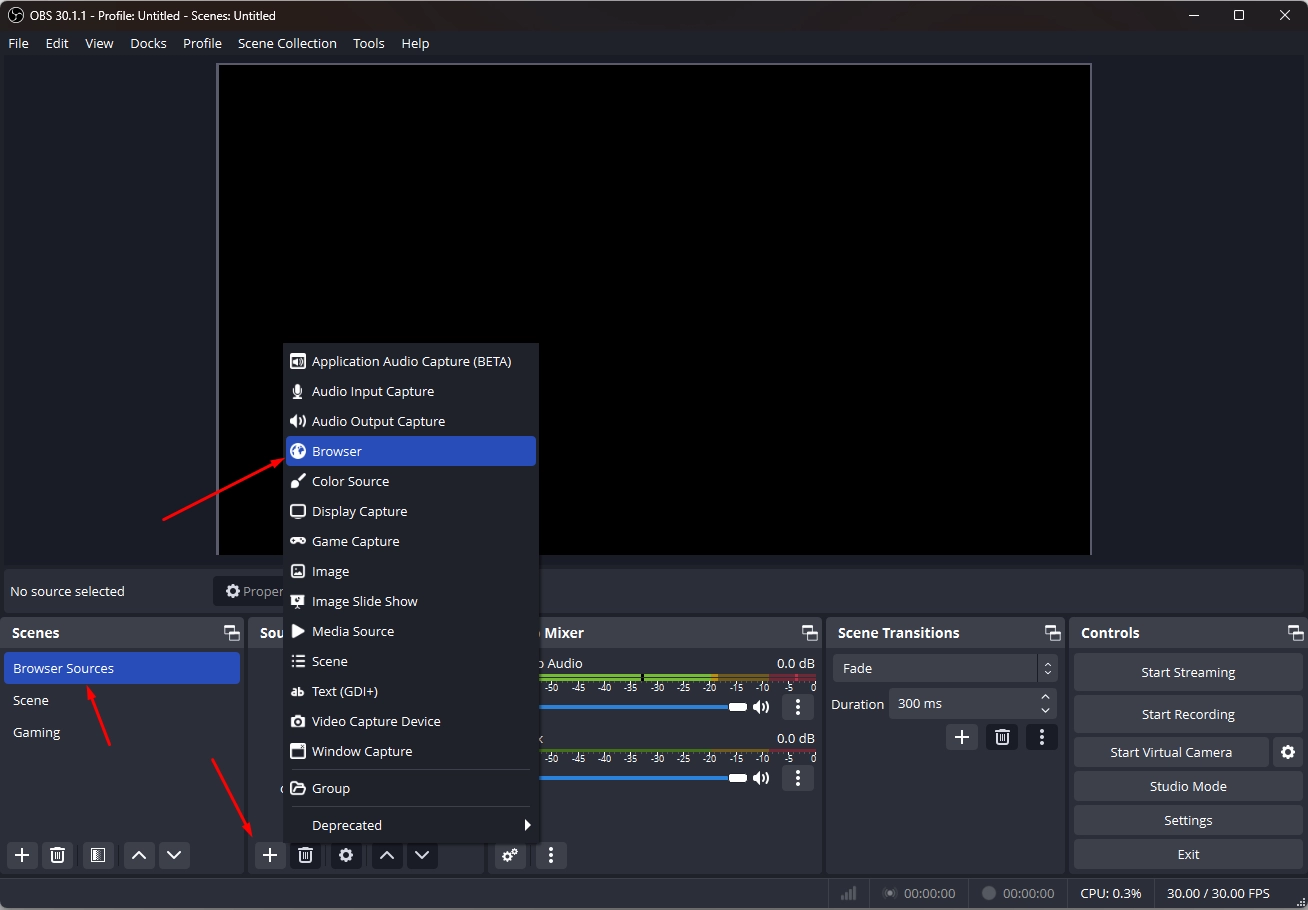
Task: Open transition properties three-dot menu
Action: tap(1042, 737)
